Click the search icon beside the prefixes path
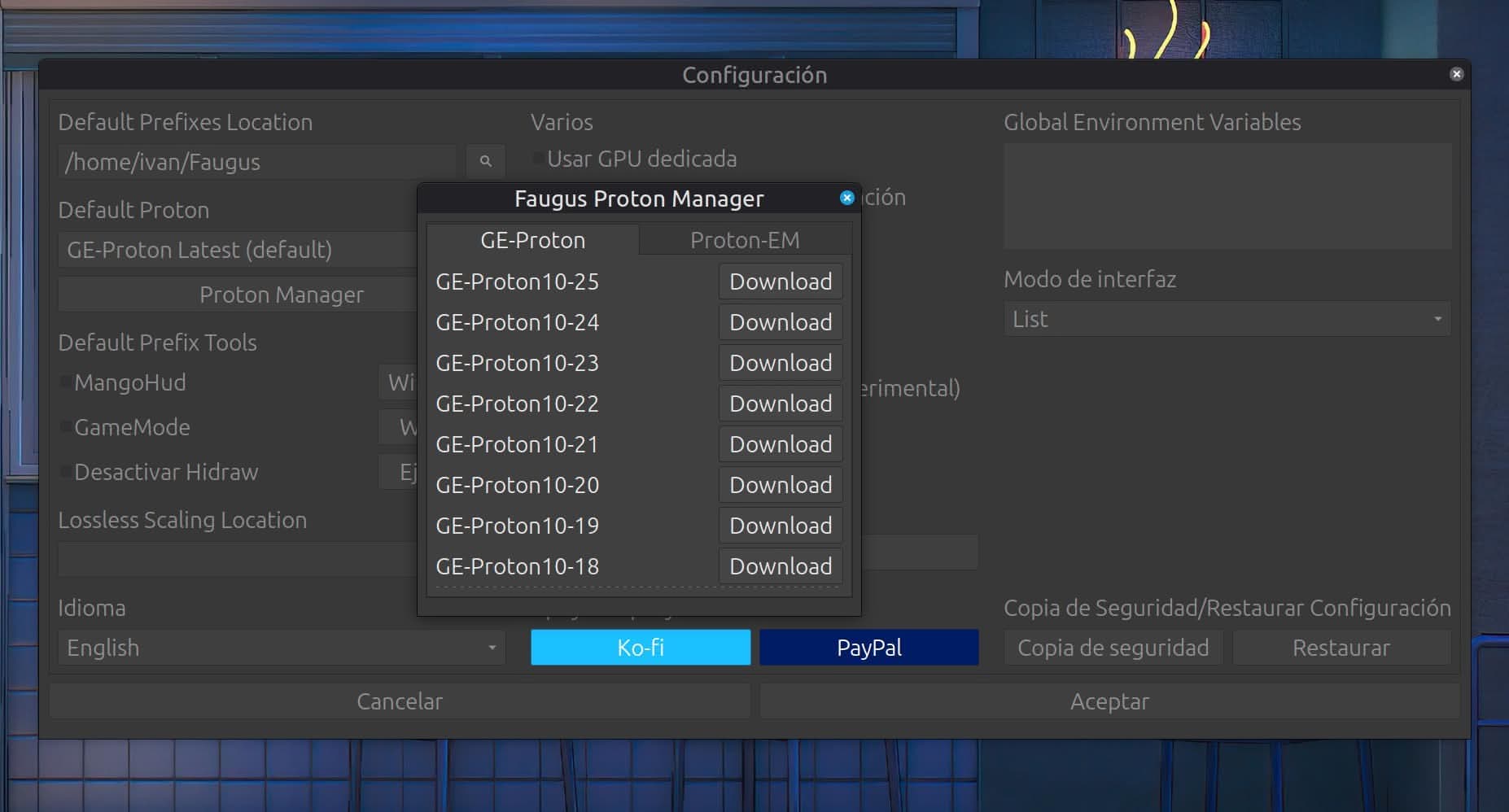Image resolution: width=1509 pixels, height=812 pixels. pyautogui.click(x=485, y=161)
